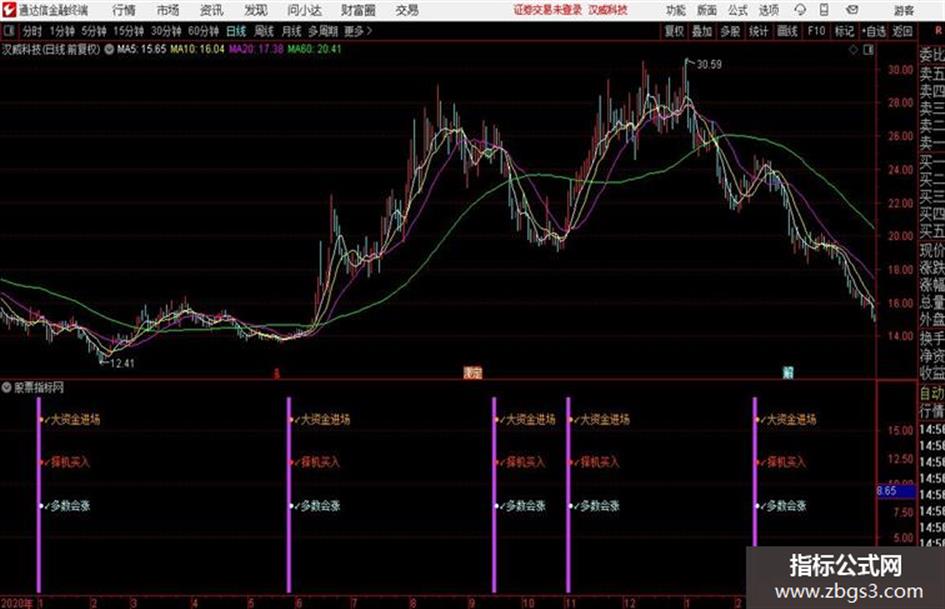Open the F10 company info button
The image size is (945, 609).
coord(816,31)
